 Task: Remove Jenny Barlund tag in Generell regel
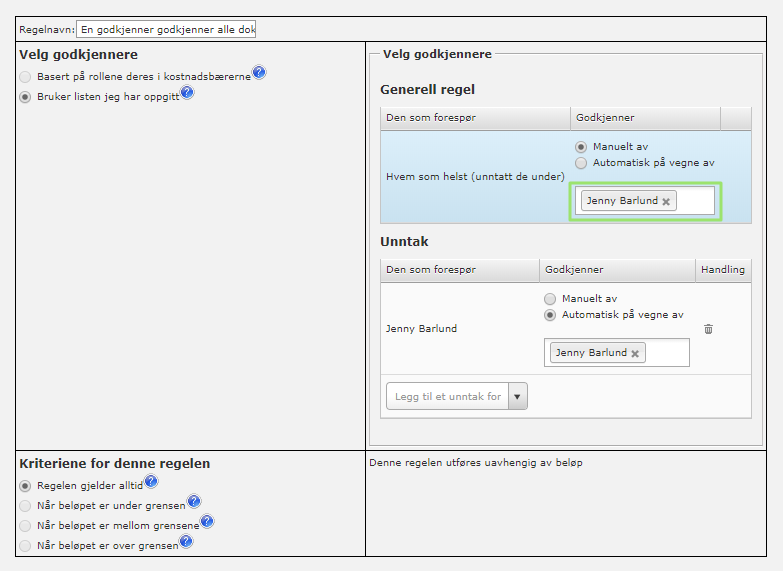[x=666, y=201]
